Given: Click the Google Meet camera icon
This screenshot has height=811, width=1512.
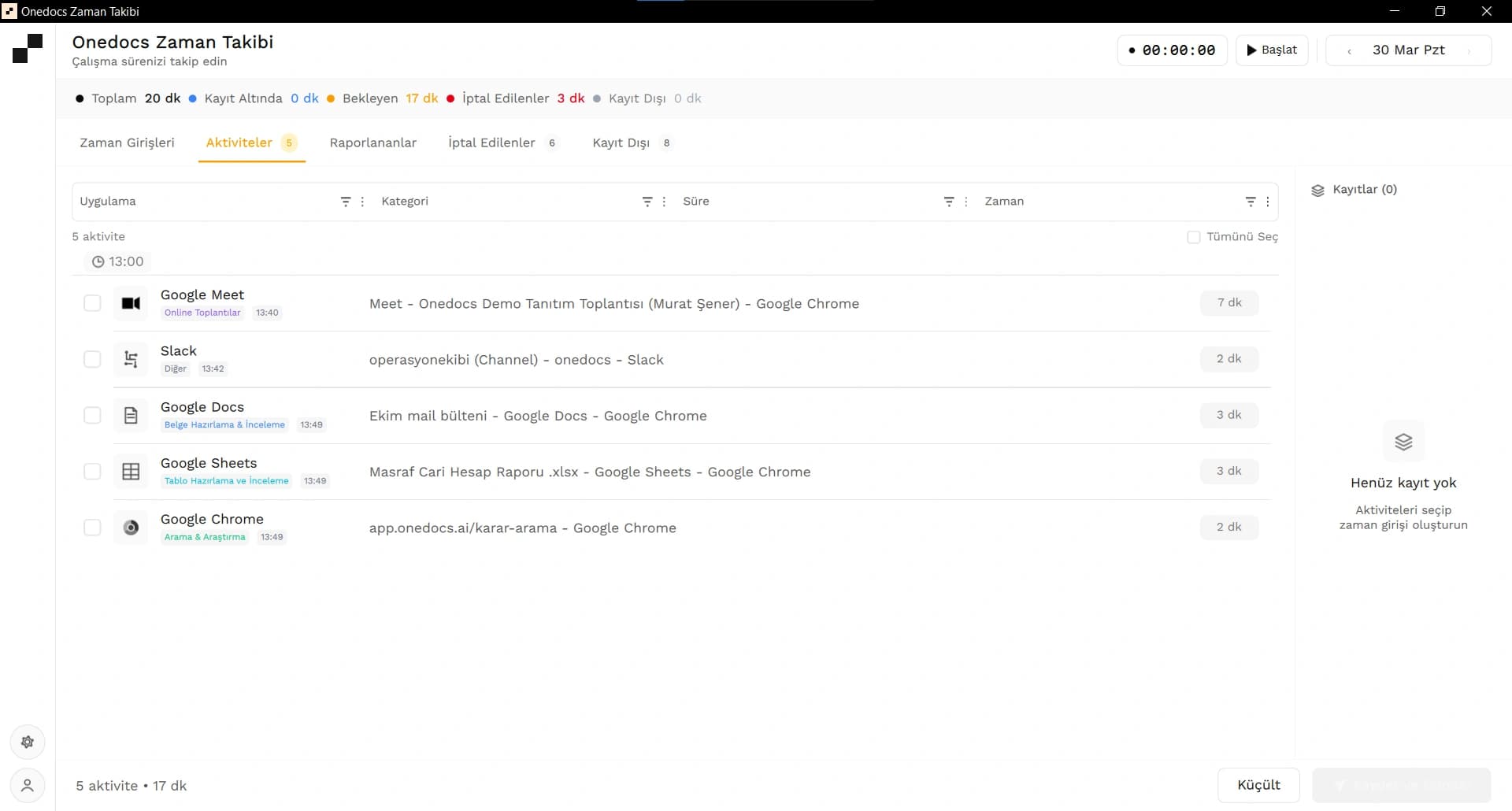Looking at the screenshot, I should pos(131,303).
